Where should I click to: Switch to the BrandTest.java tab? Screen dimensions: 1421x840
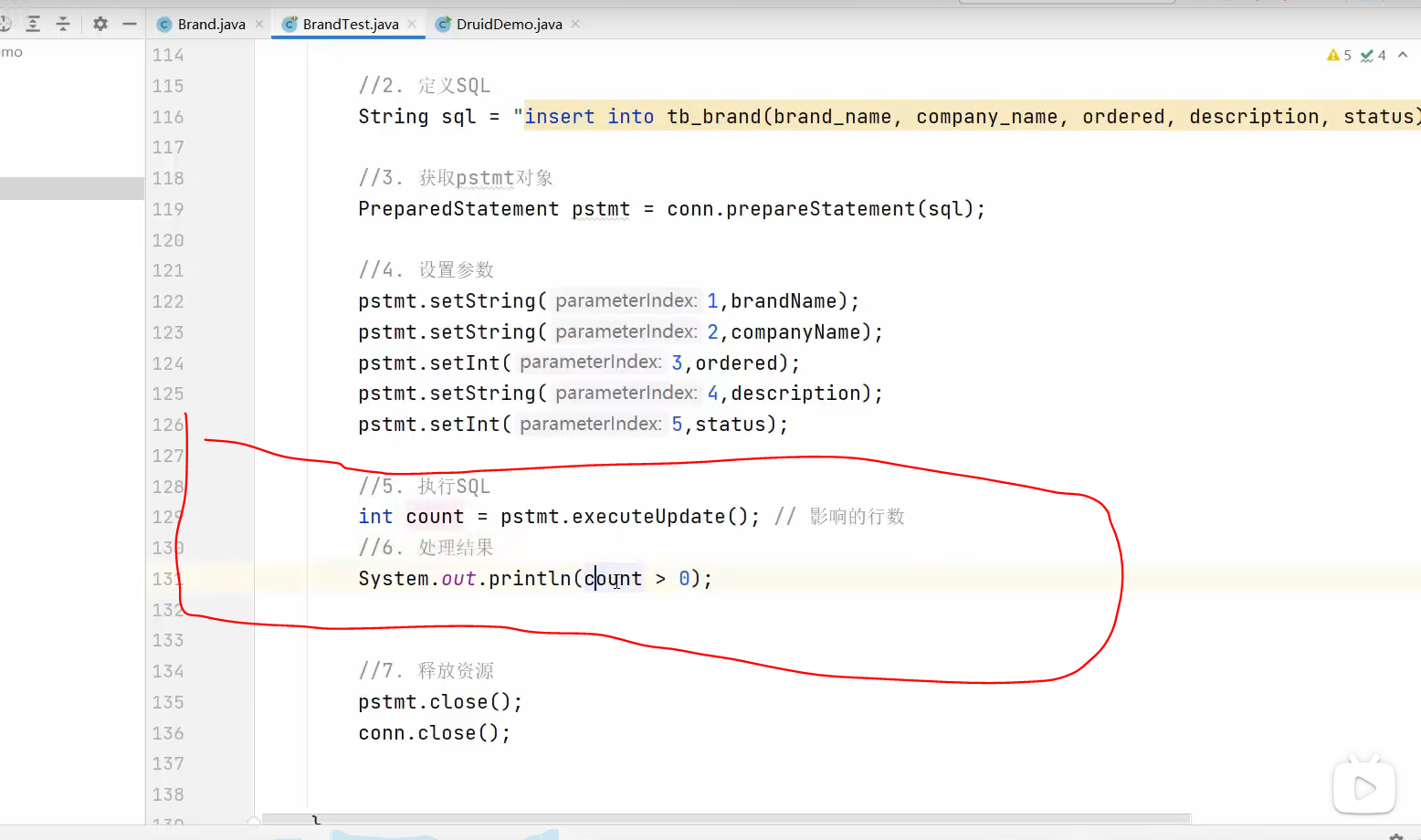(x=350, y=25)
